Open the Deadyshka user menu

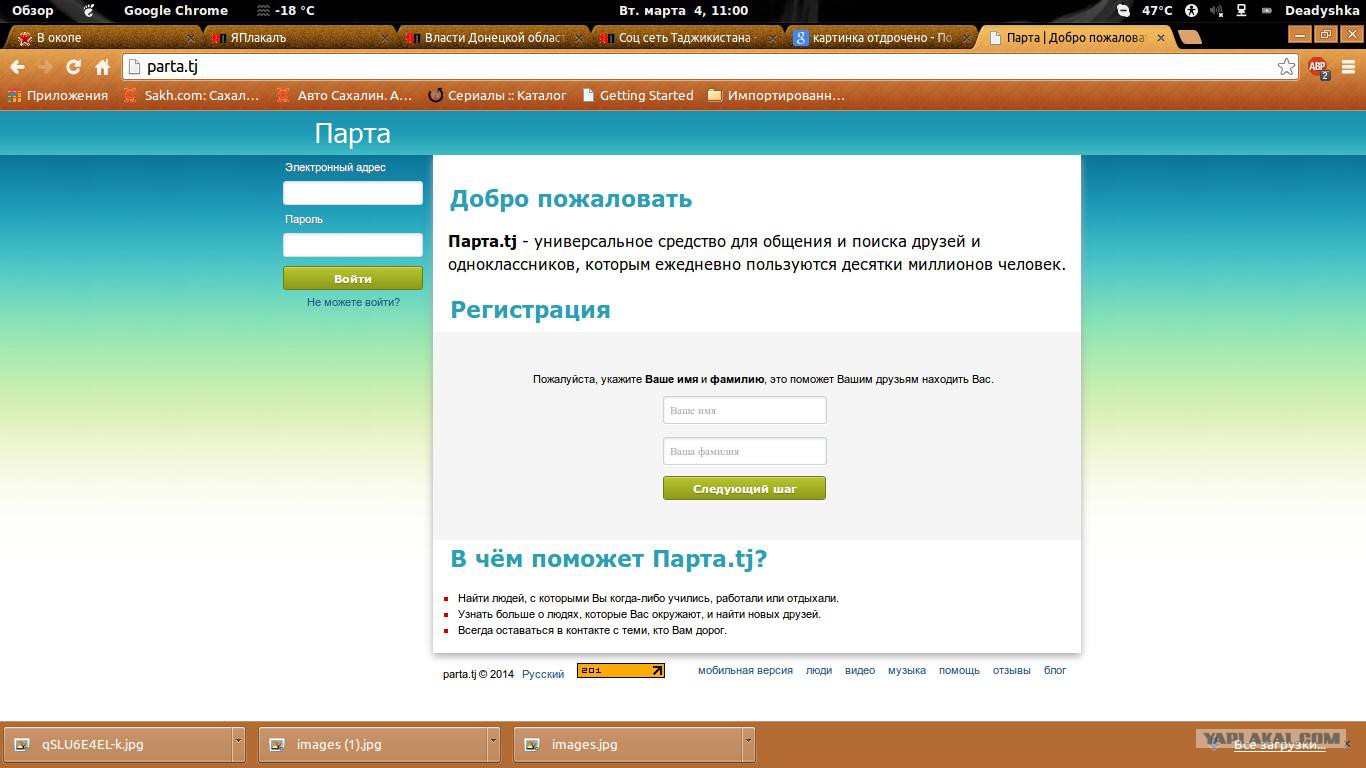click(1321, 11)
